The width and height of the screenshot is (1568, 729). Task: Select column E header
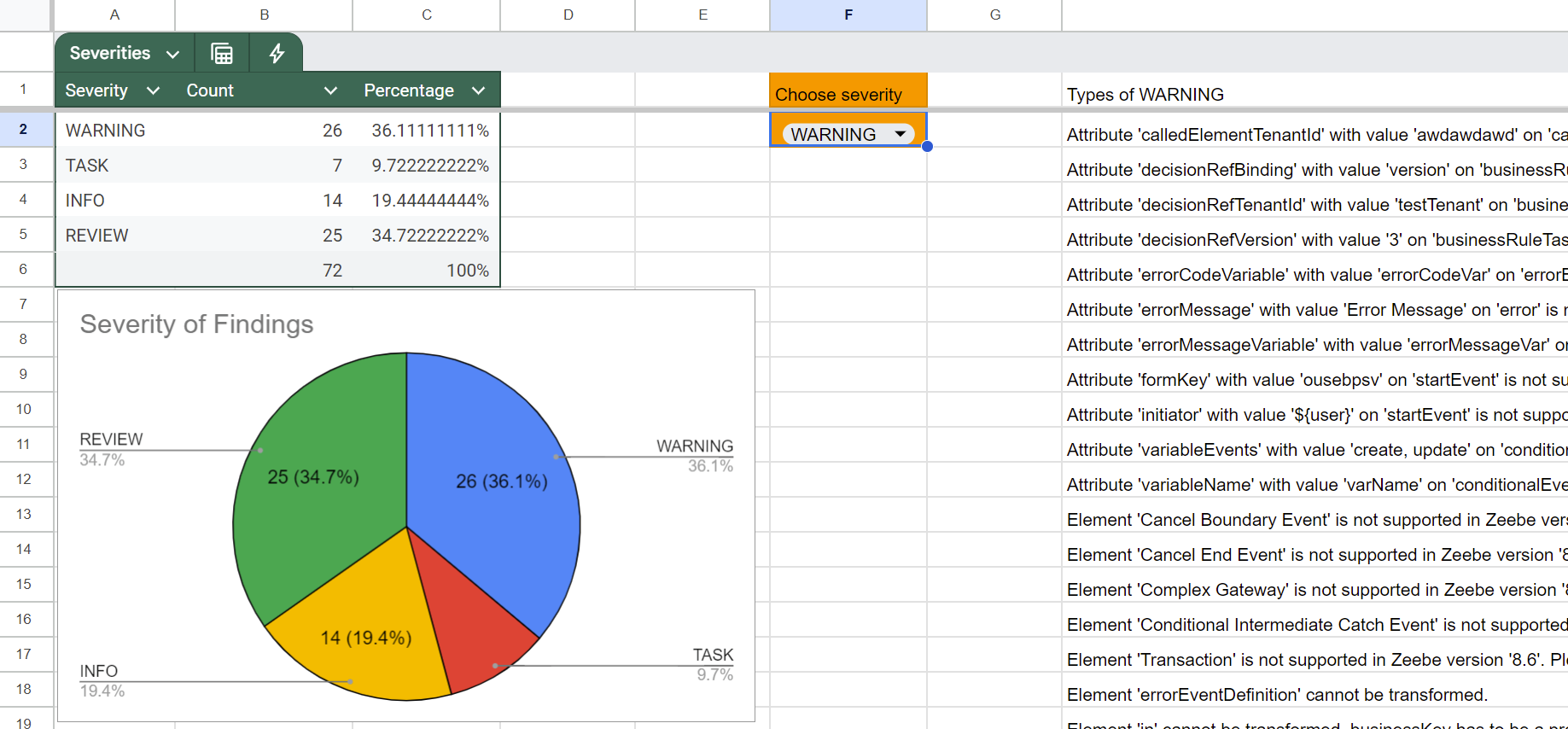tap(702, 15)
